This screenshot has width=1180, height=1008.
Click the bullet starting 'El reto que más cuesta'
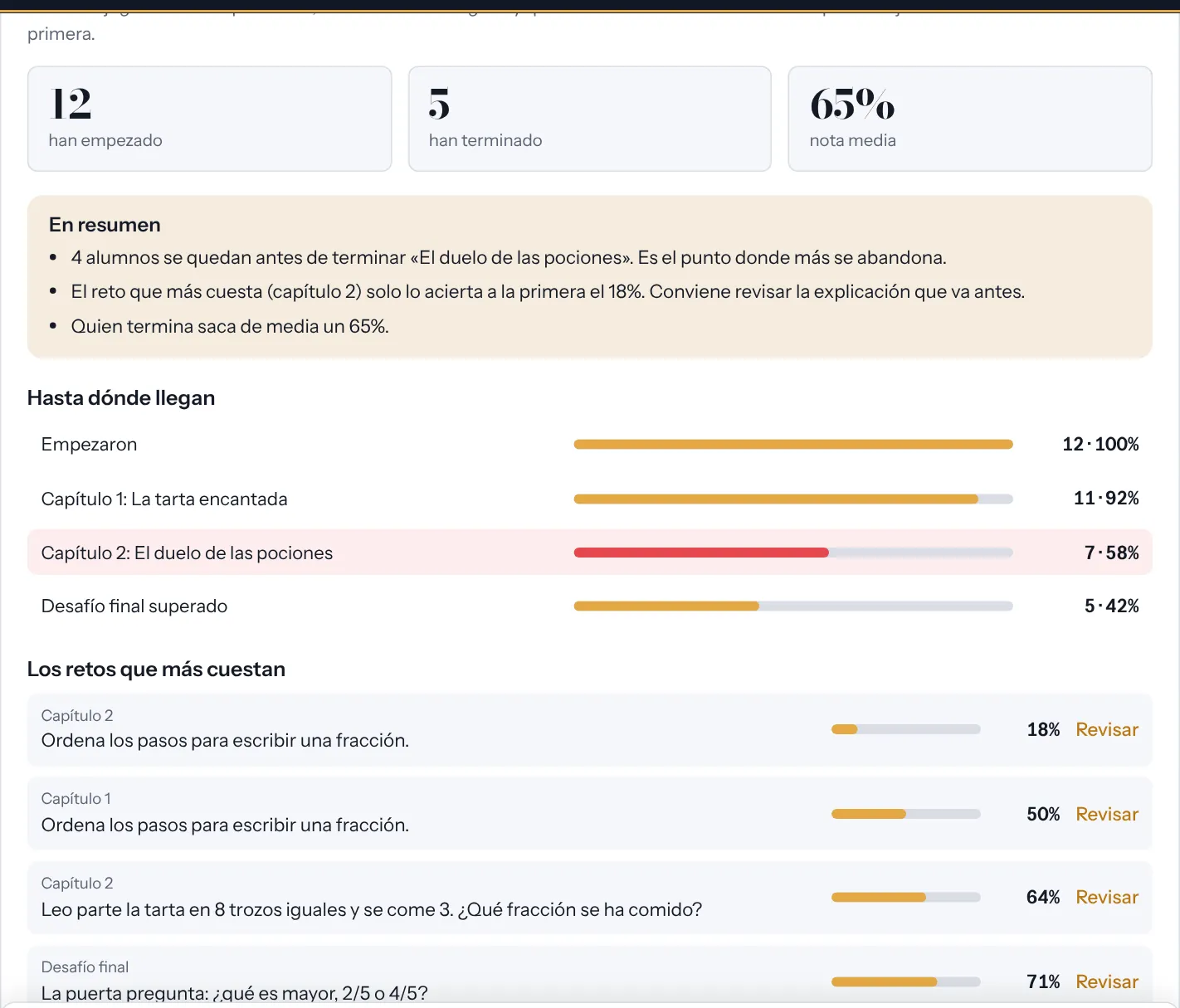[548, 292]
